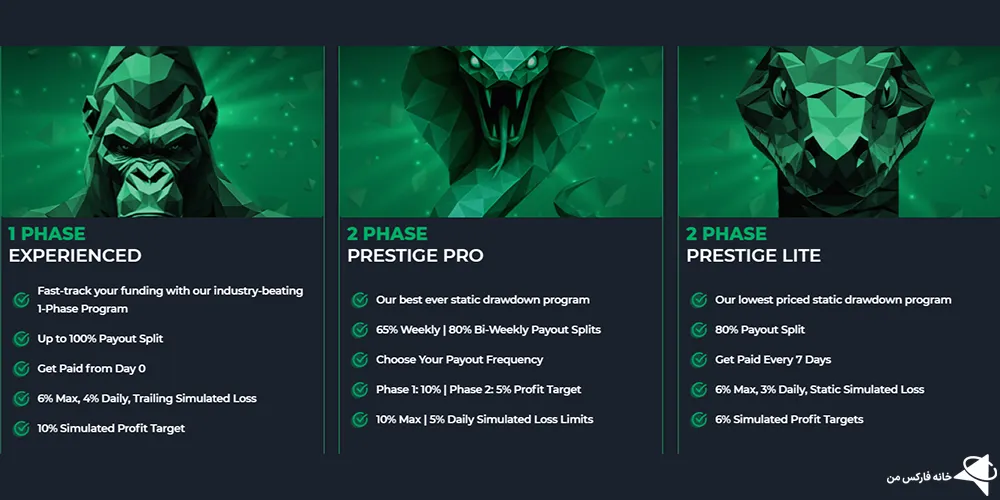The width and height of the screenshot is (1000, 500).
Task: Click the globe logo in the watermark
Action: [x=971, y=473]
